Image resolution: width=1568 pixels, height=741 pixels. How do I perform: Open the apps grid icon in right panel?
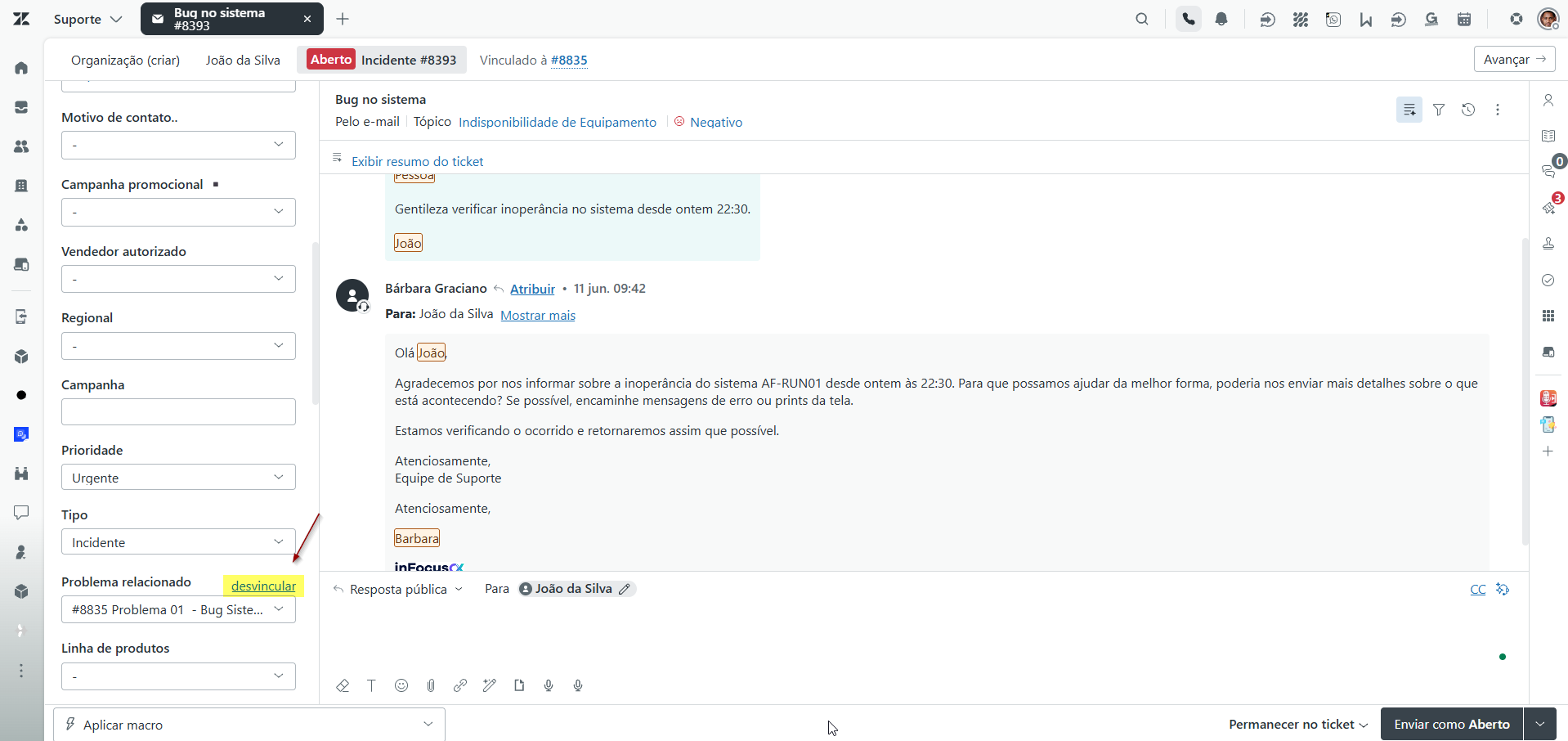click(x=1548, y=316)
